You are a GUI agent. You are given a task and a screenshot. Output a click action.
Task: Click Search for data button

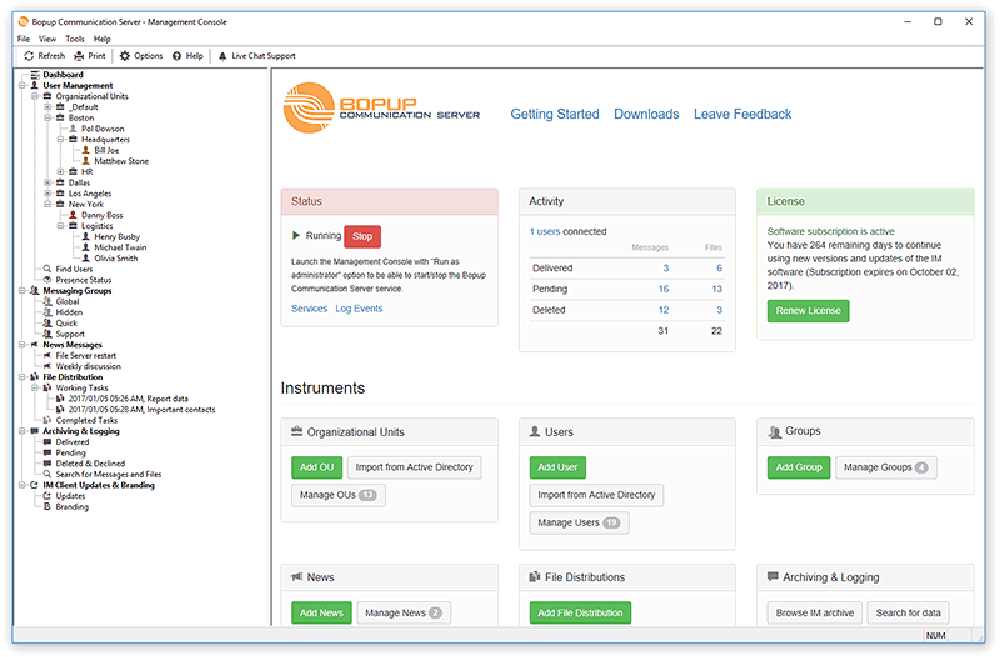tap(908, 612)
